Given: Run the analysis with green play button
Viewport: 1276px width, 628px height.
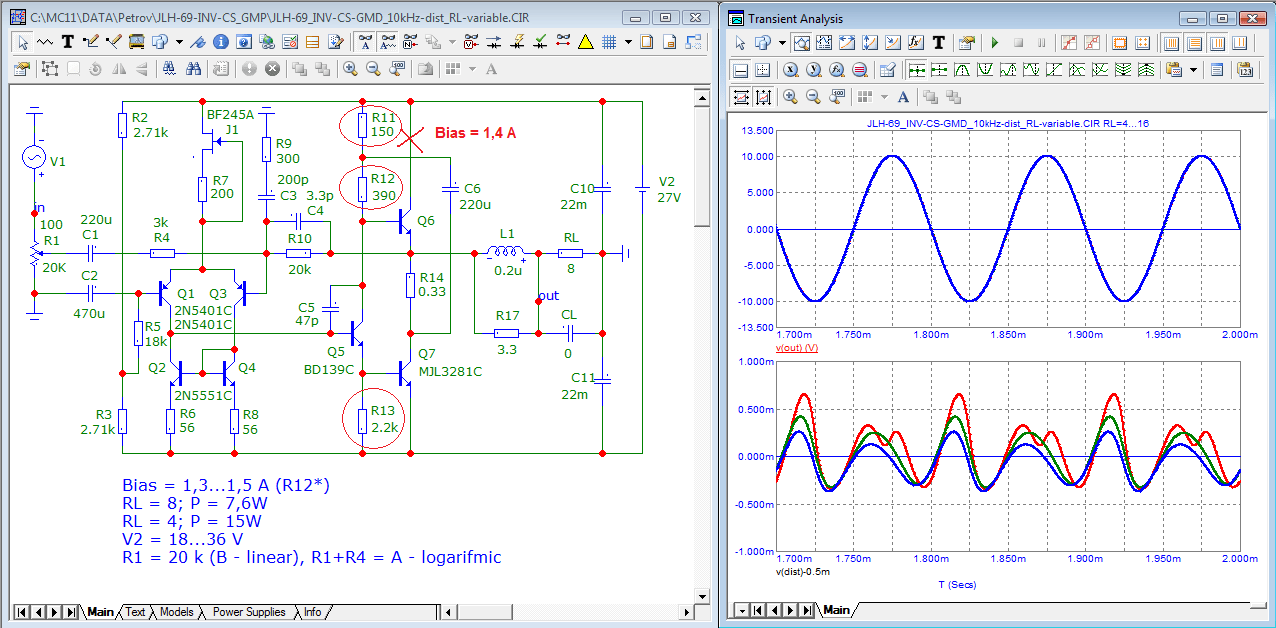Looking at the screenshot, I should coord(995,42).
